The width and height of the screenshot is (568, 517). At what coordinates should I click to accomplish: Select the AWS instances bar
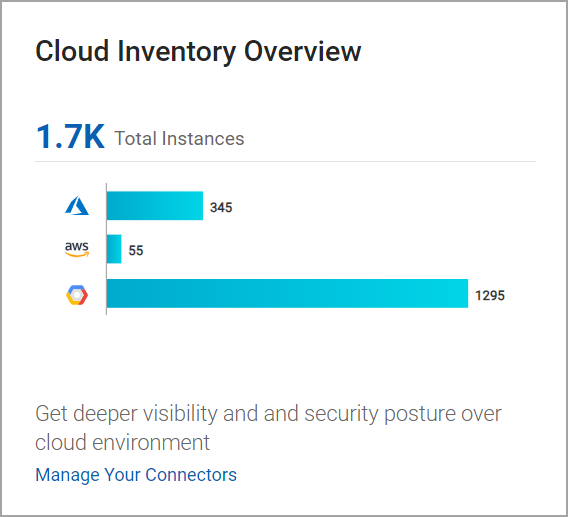pos(114,249)
